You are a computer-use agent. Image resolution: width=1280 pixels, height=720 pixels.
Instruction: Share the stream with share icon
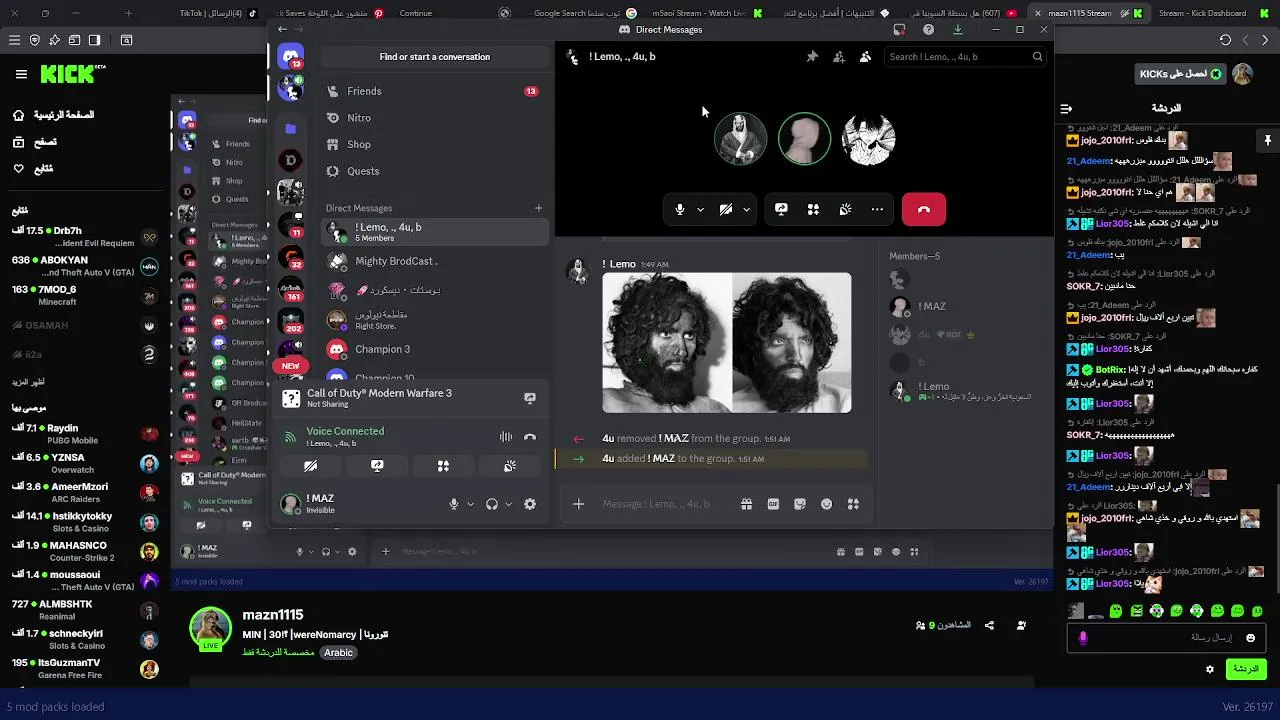(x=989, y=625)
